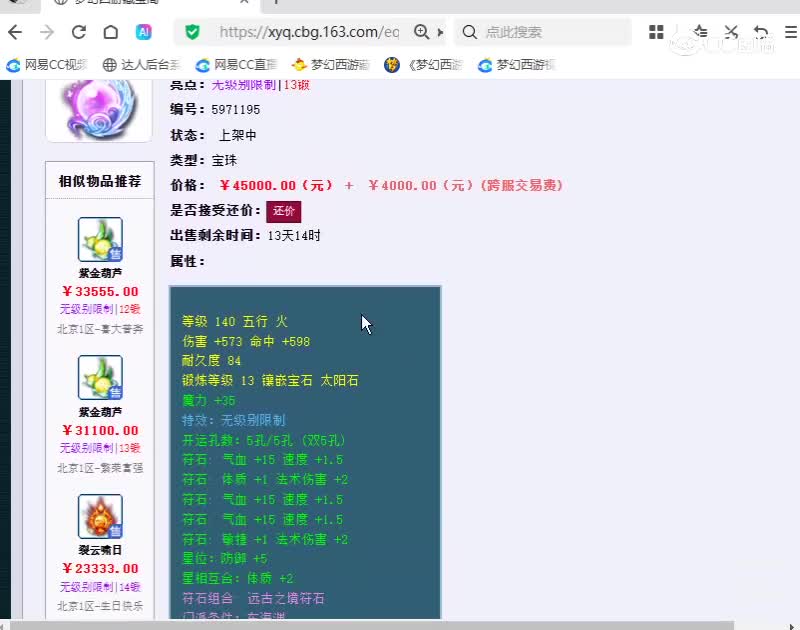800x630 pixels.
Task: Click the 锻炼等级 13 镶嵌宝石 太阳石 line
Action: [270, 381]
